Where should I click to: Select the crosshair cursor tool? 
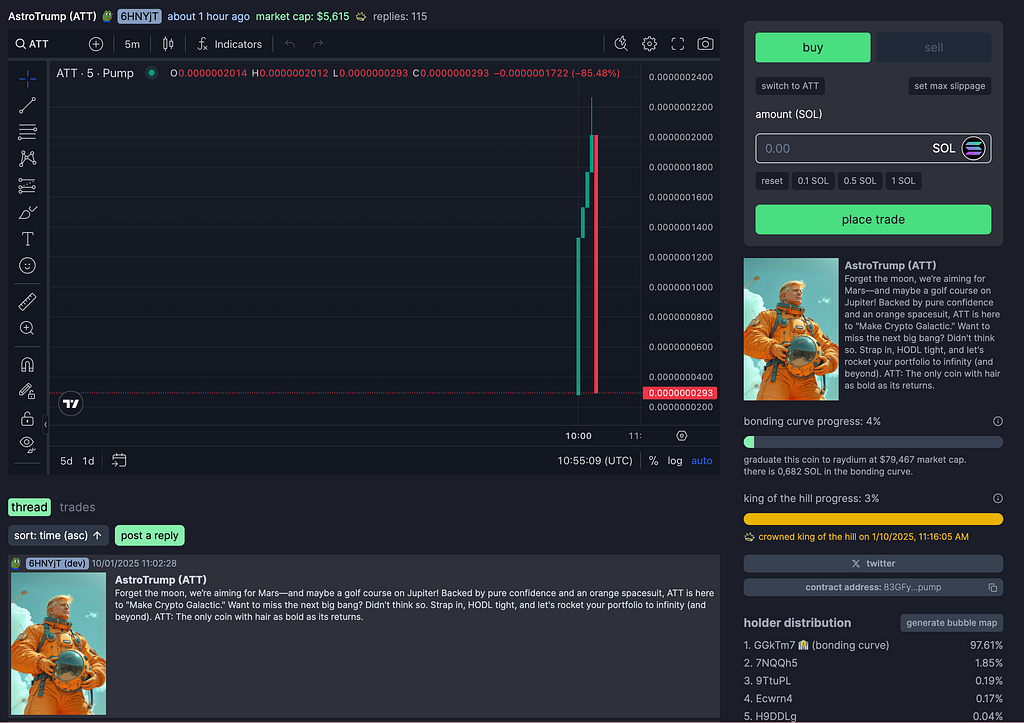click(x=27, y=79)
